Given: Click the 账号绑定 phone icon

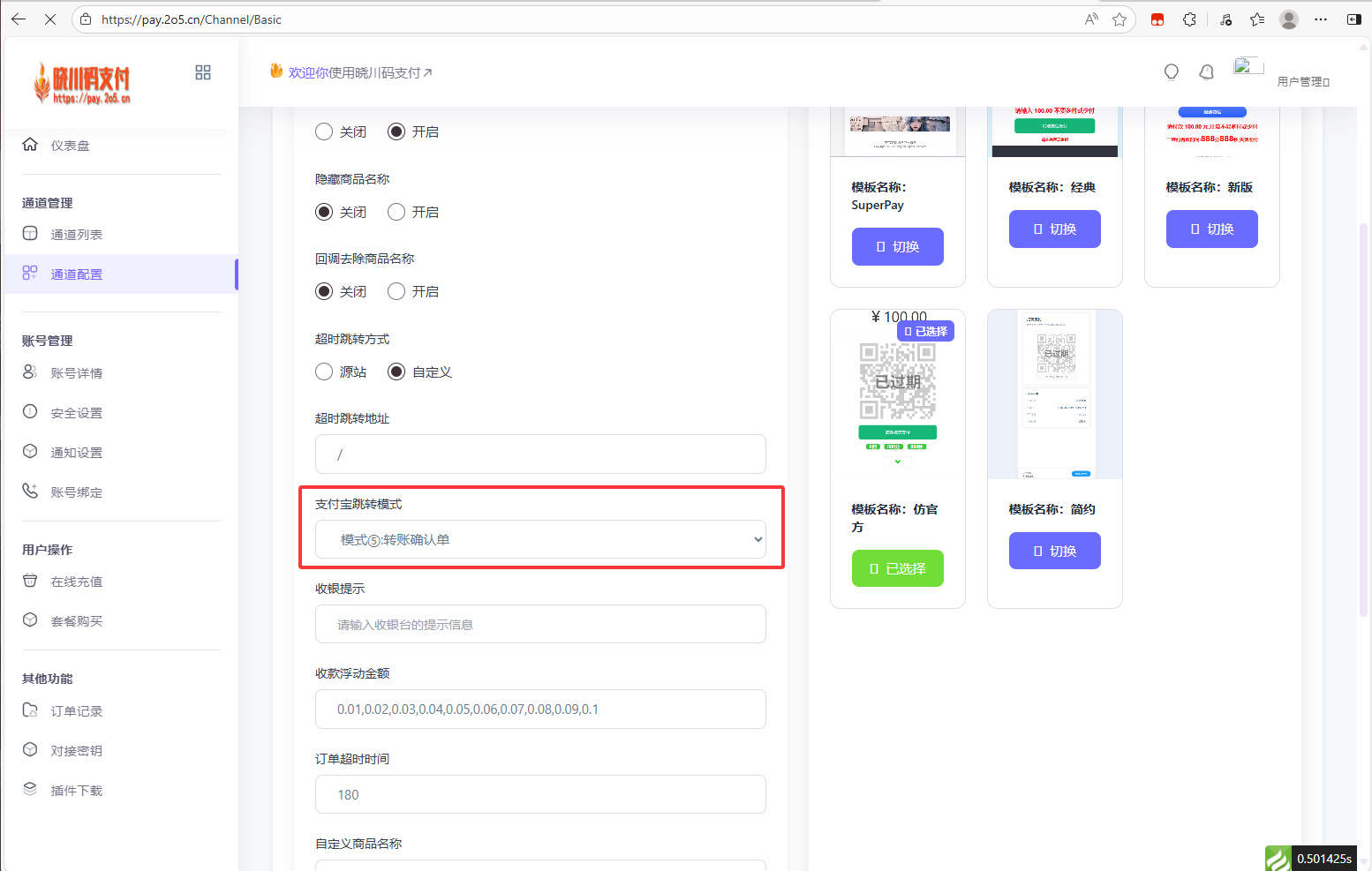Looking at the screenshot, I should 30,492.
